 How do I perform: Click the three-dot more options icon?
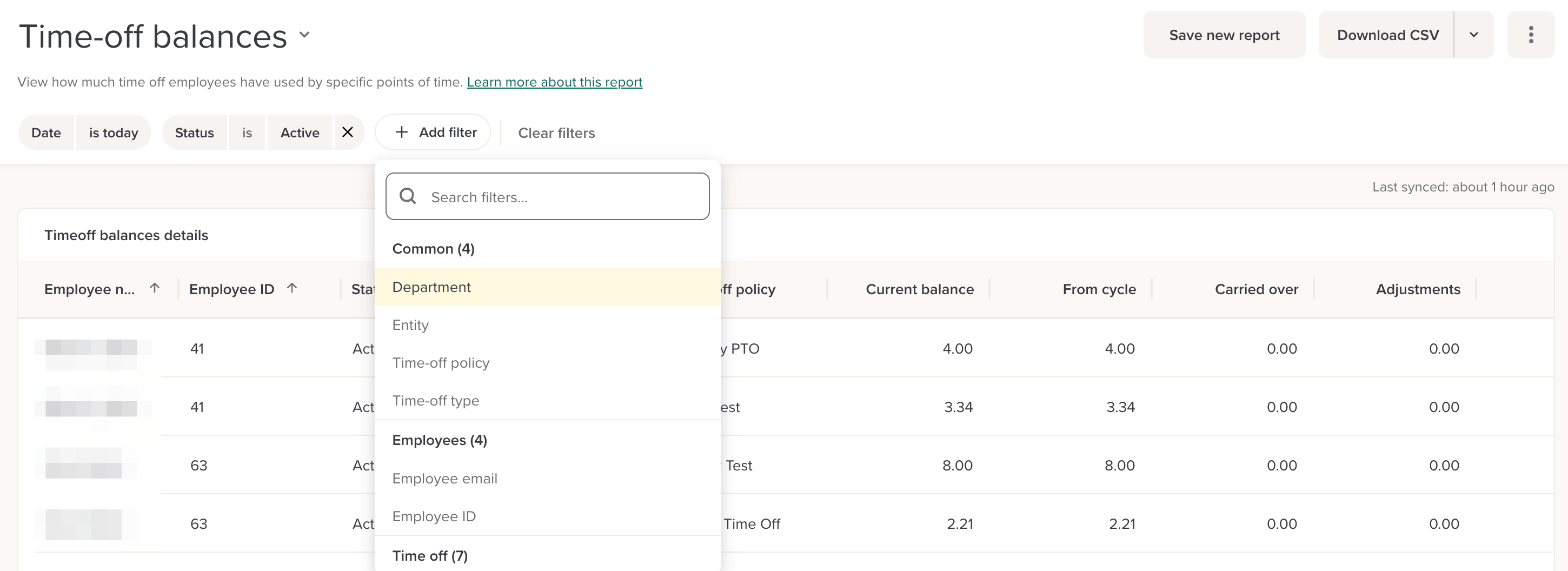coord(1530,35)
